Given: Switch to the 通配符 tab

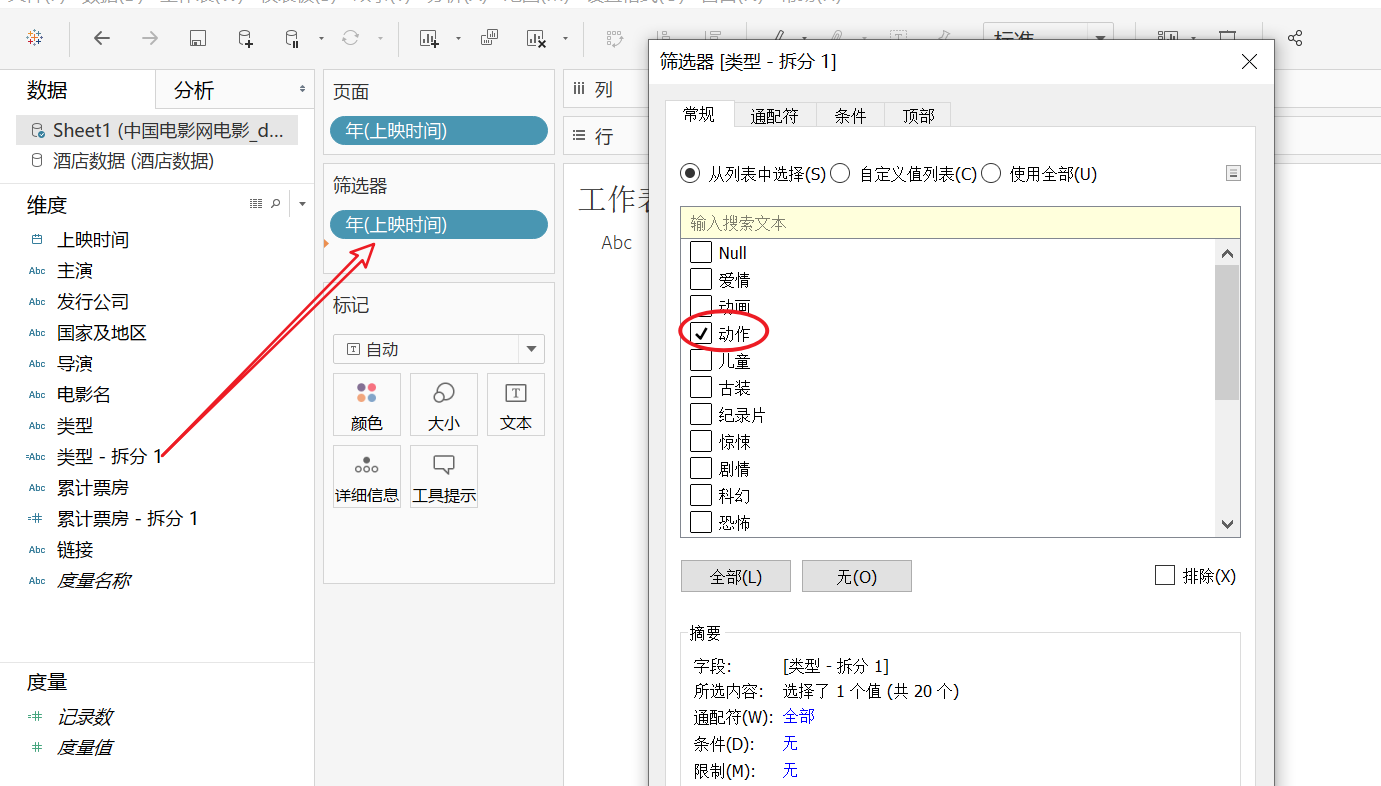Looking at the screenshot, I should tap(775, 116).
